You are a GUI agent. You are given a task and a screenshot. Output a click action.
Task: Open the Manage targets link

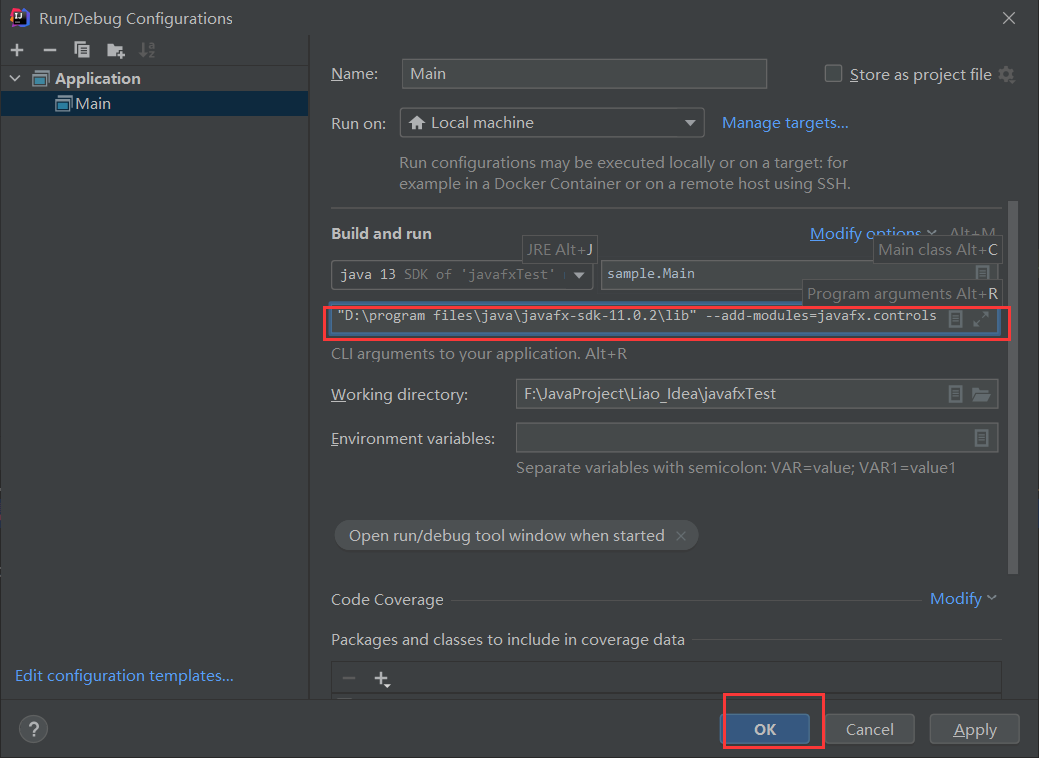pos(785,123)
